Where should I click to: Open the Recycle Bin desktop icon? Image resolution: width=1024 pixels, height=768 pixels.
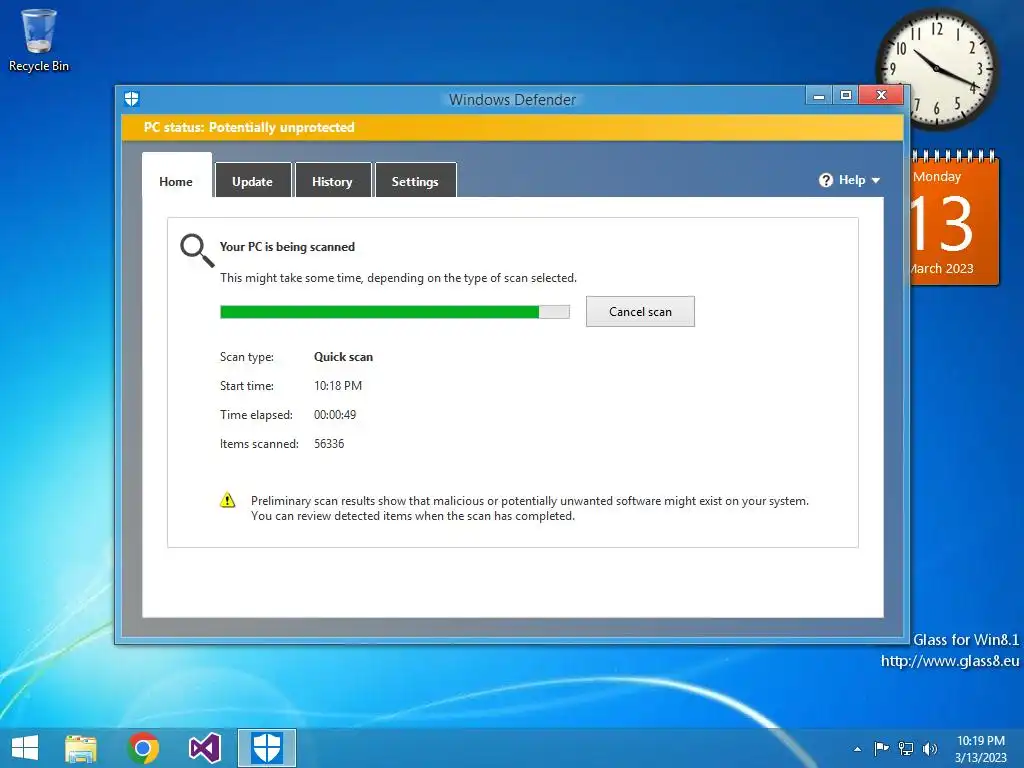(39, 40)
